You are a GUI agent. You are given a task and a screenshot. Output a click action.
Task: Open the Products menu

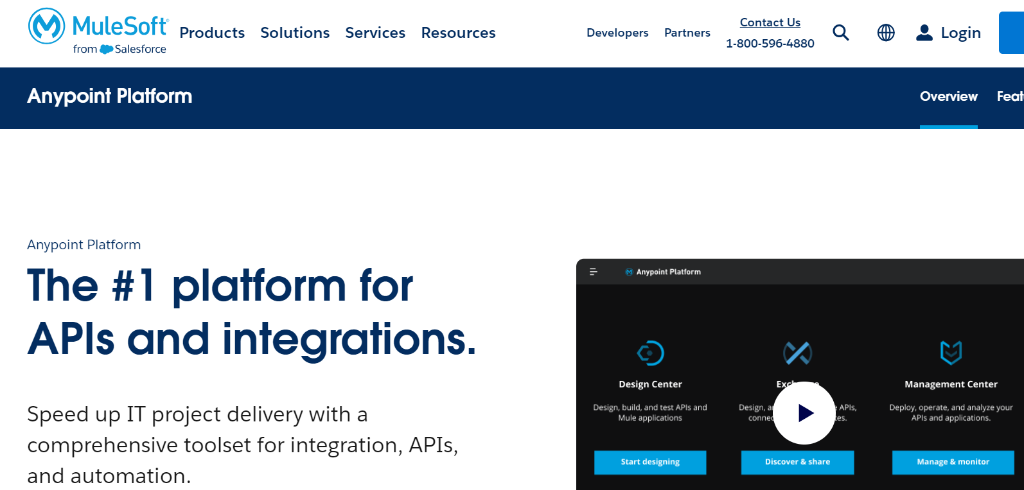coord(212,33)
